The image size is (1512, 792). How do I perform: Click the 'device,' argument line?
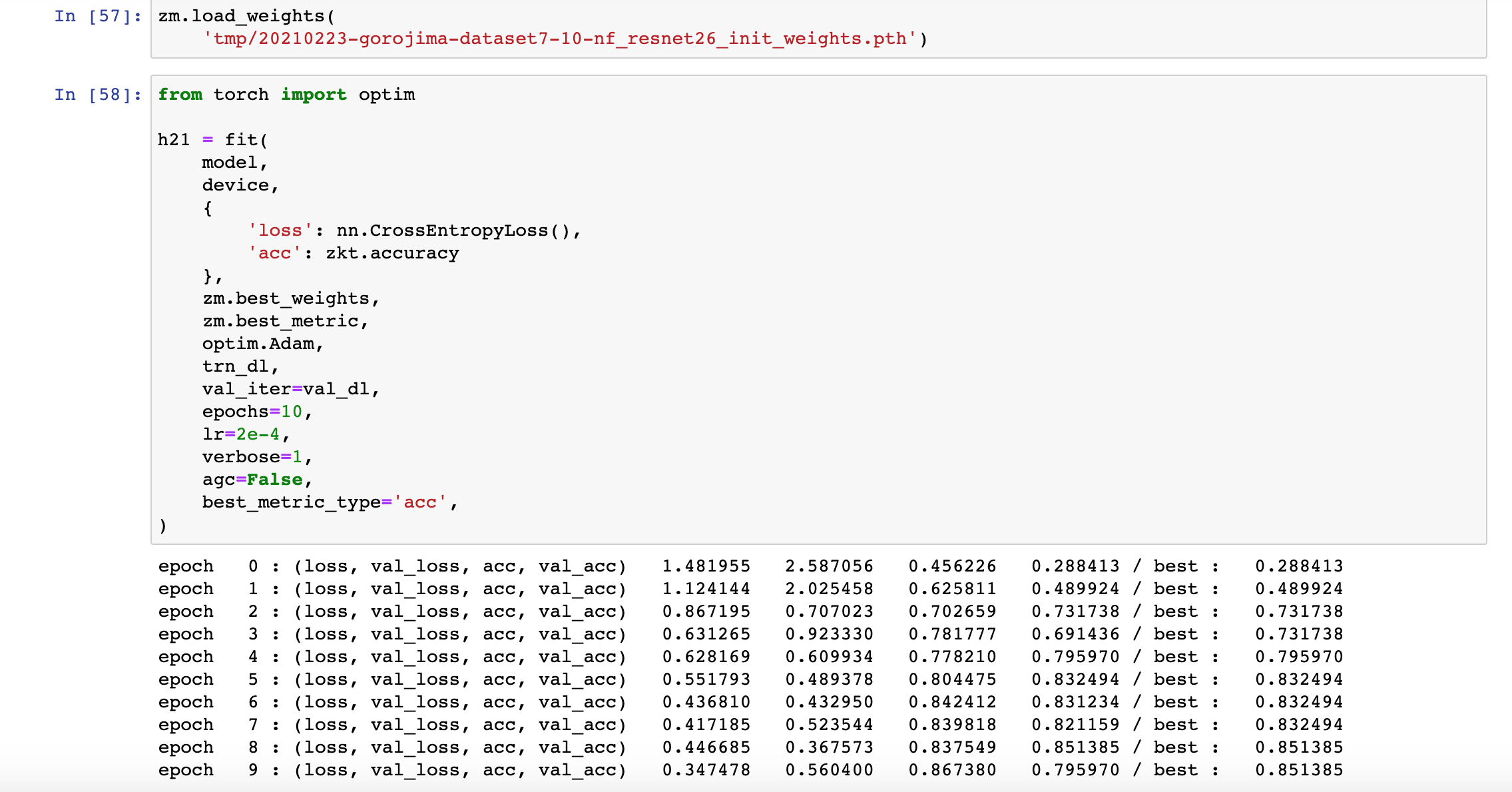coord(240,185)
